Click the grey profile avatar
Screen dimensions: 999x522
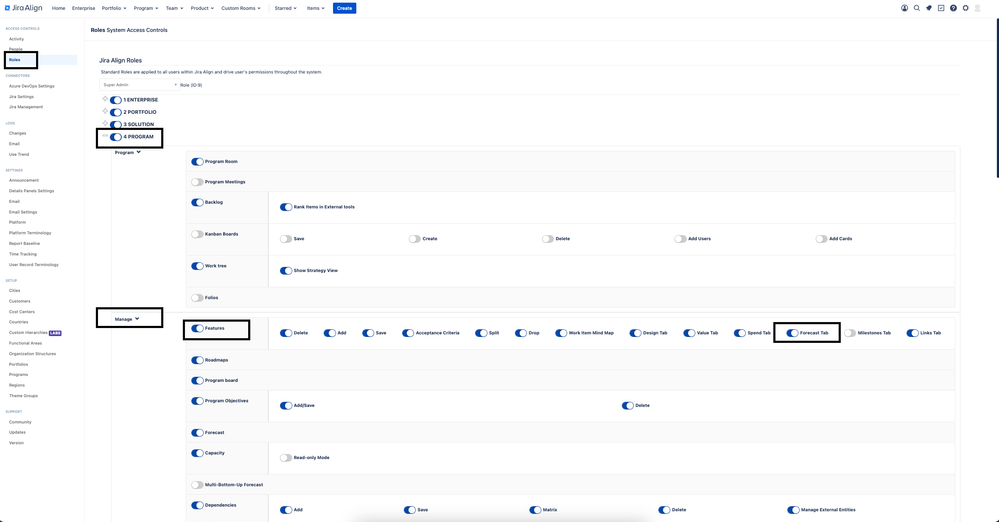coord(977,8)
